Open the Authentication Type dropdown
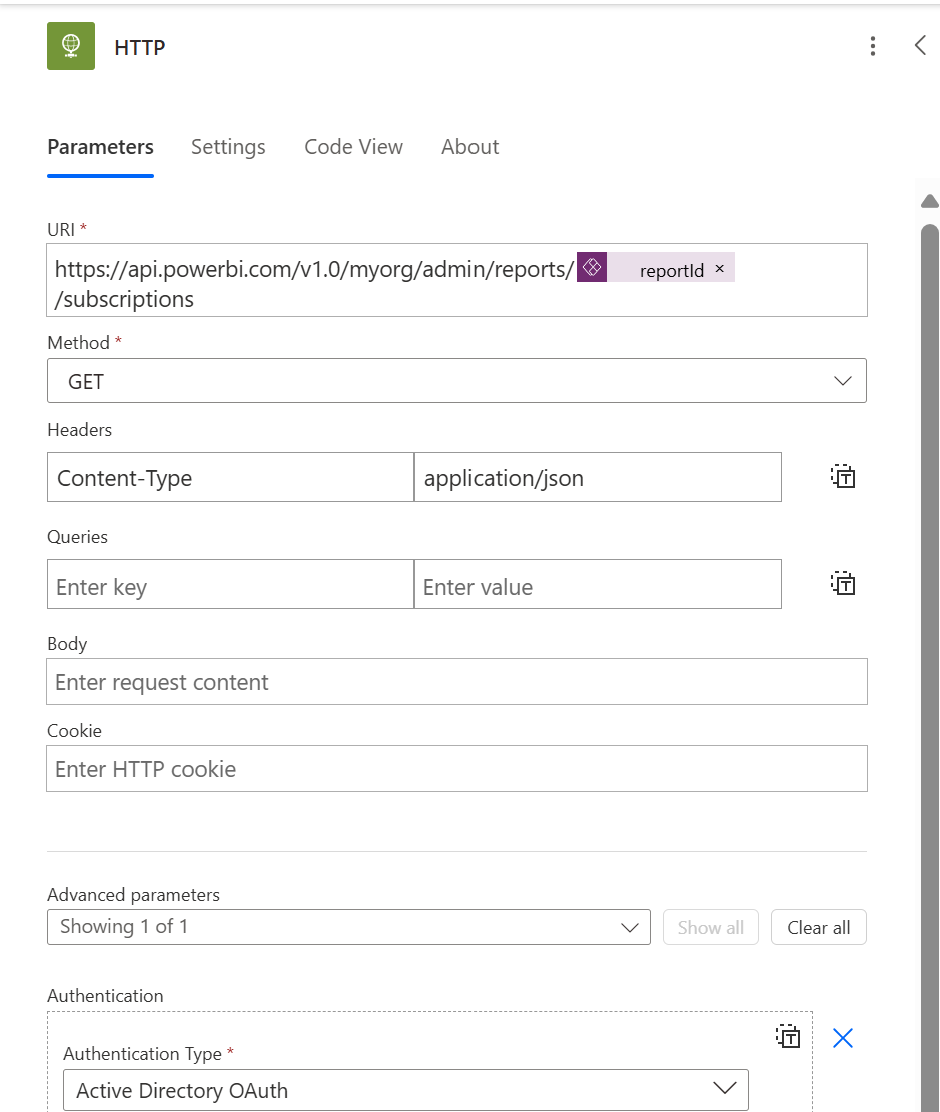This screenshot has width=940, height=1112. point(405,1090)
